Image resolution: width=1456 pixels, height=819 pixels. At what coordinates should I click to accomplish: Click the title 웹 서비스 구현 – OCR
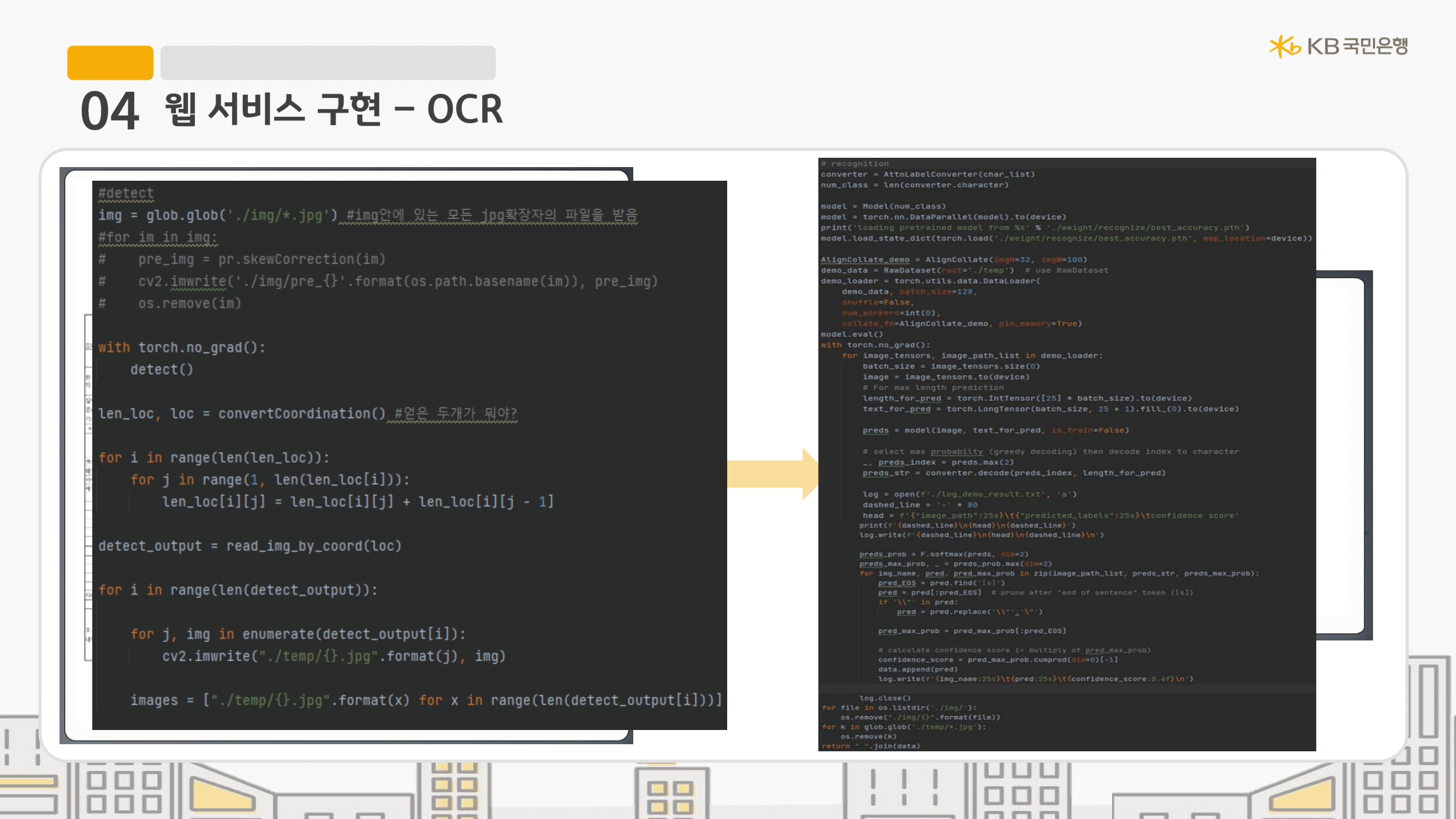334,109
